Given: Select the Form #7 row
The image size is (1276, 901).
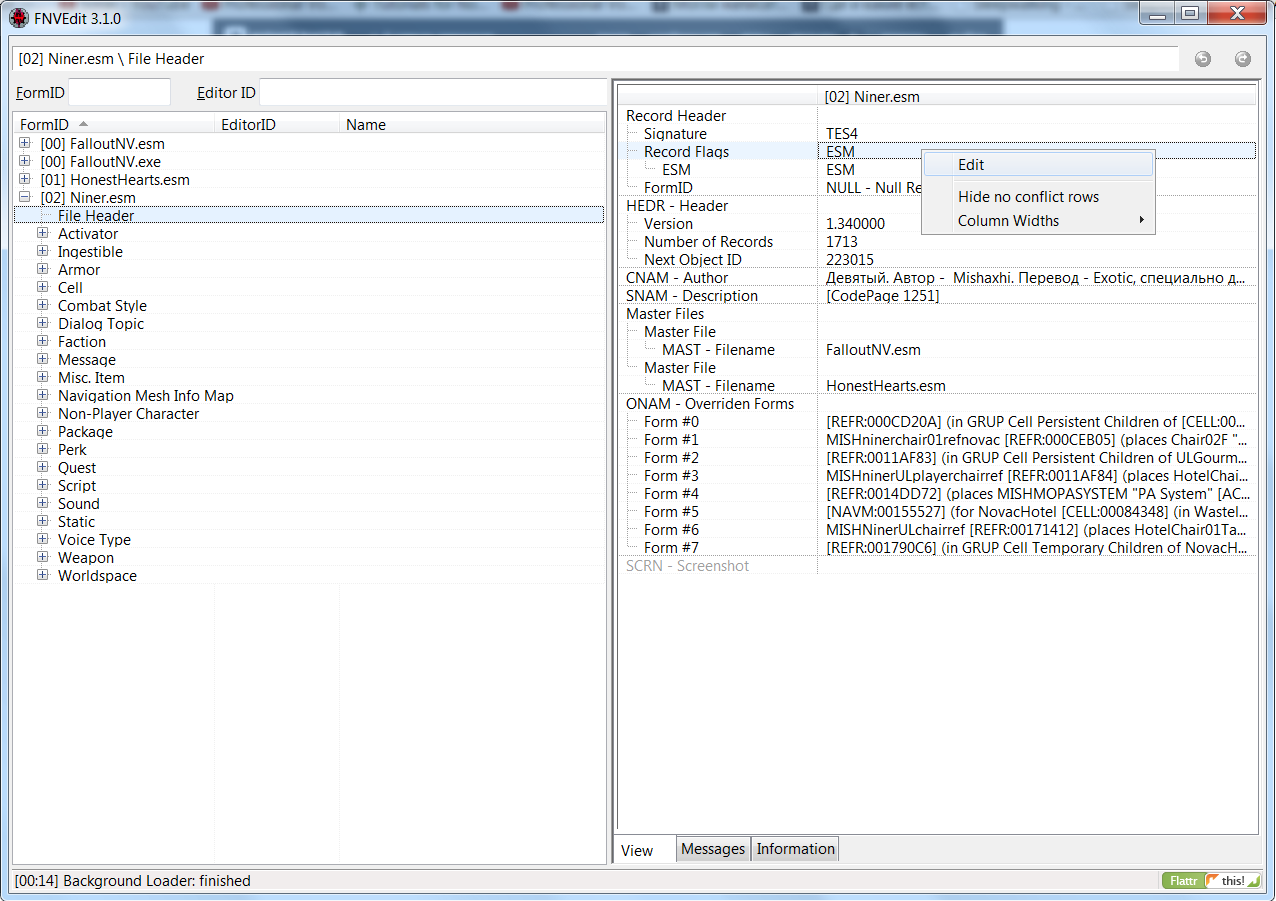Looking at the screenshot, I should point(936,547).
